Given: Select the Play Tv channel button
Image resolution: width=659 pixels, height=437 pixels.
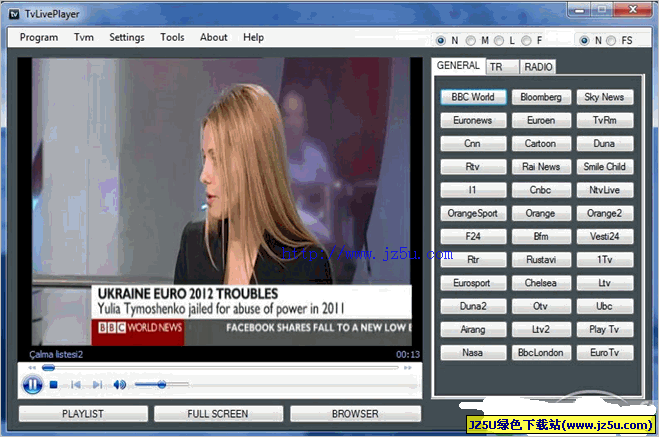Looking at the screenshot, I should pos(604,329).
